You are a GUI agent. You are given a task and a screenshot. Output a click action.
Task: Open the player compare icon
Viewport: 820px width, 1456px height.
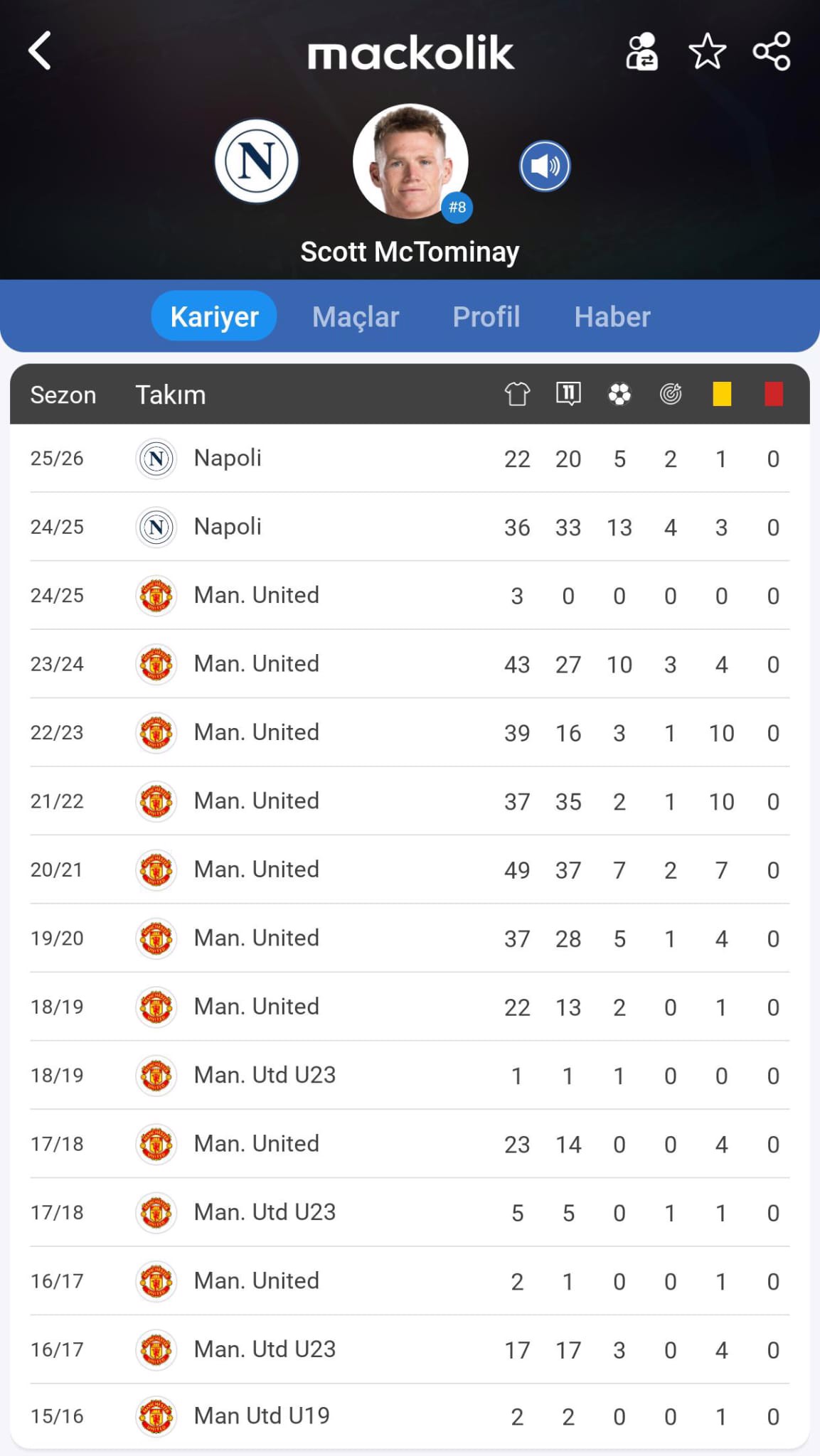point(641,51)
